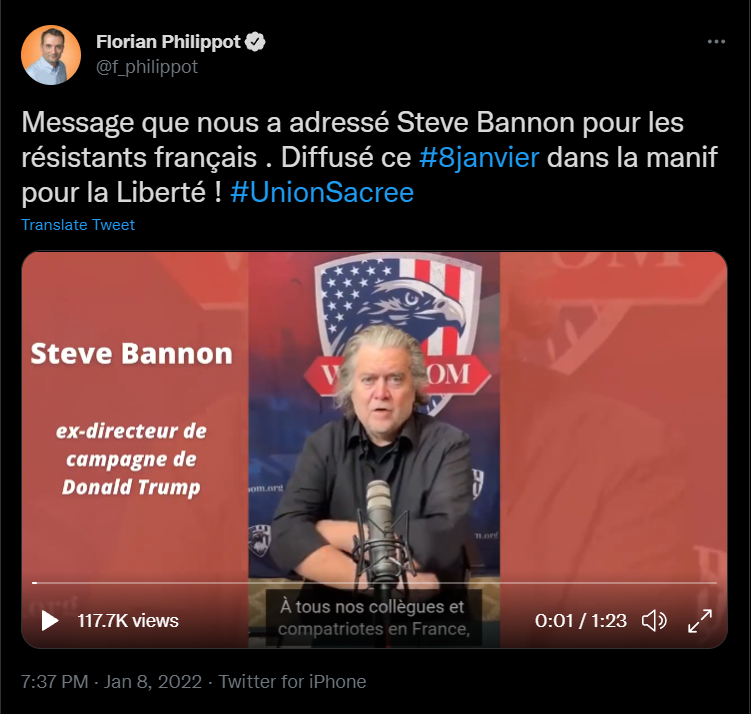The height and width of the screenshot is (714, 751).
Task: Click Translate Tweet
Action: pyautogui.click(x=78, y=225)
